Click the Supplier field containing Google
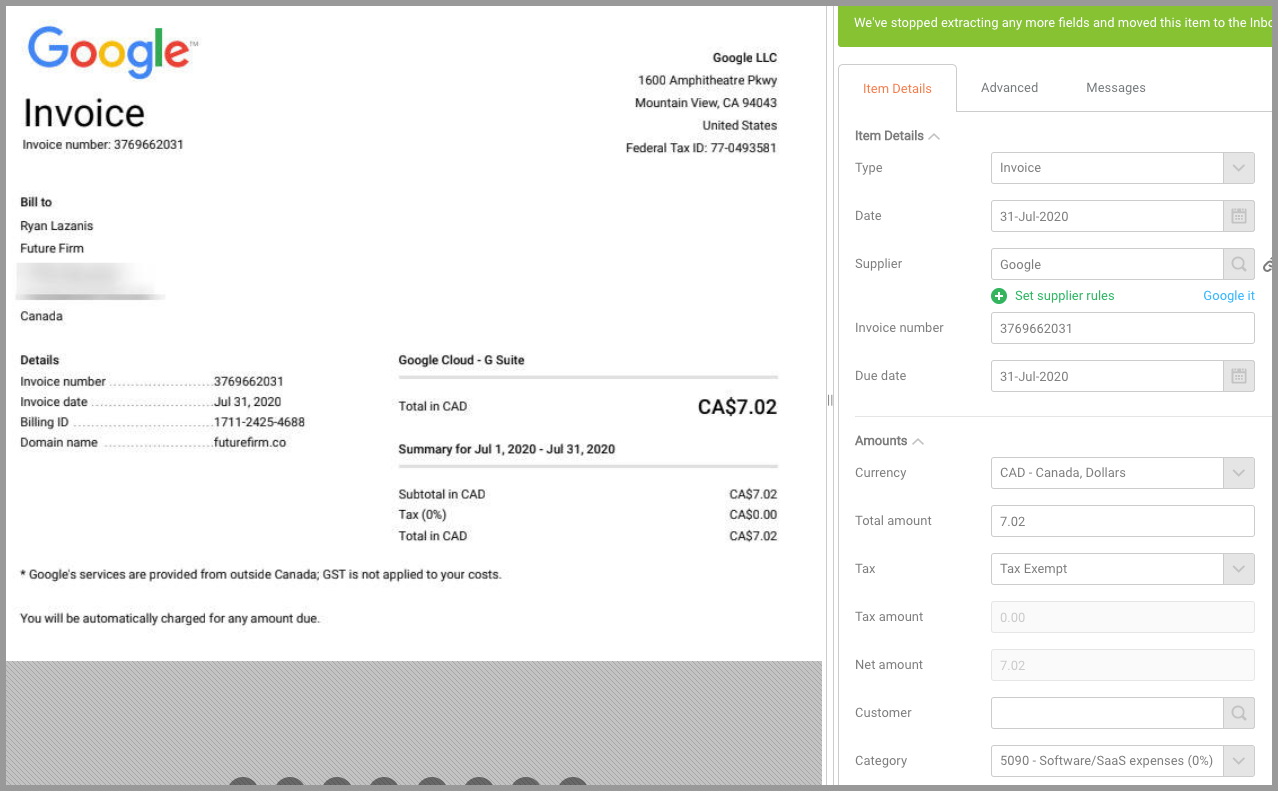Viewport: 1278px width, 791px height. coord(1107,264)
